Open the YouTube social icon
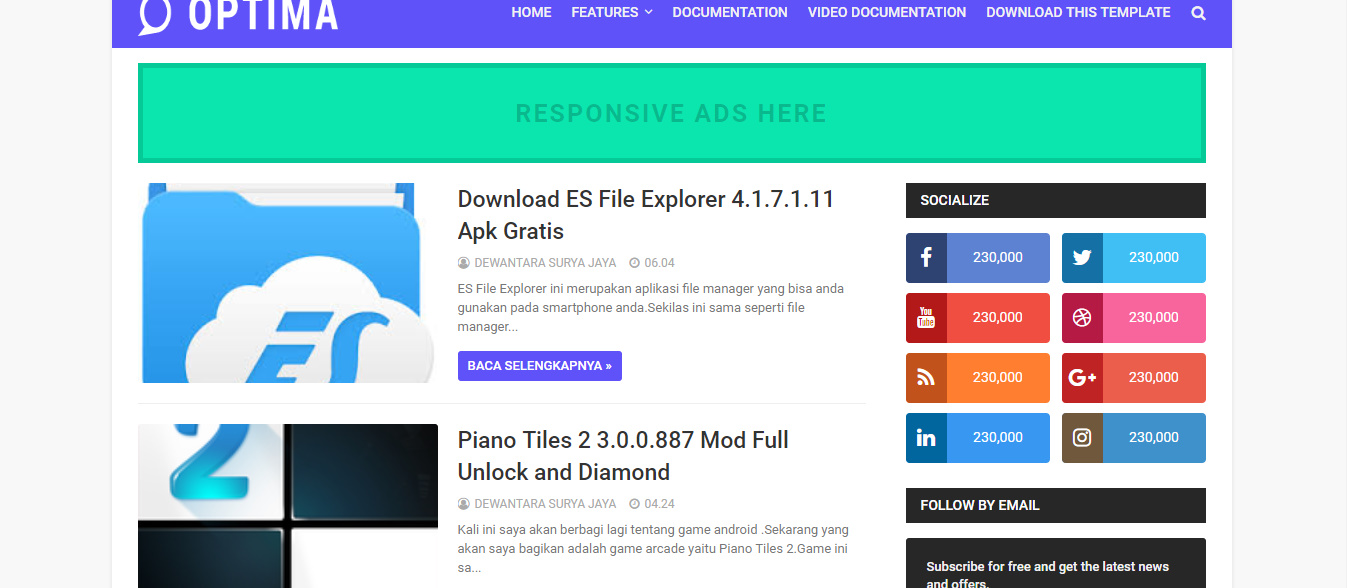 tap(926, 318)
